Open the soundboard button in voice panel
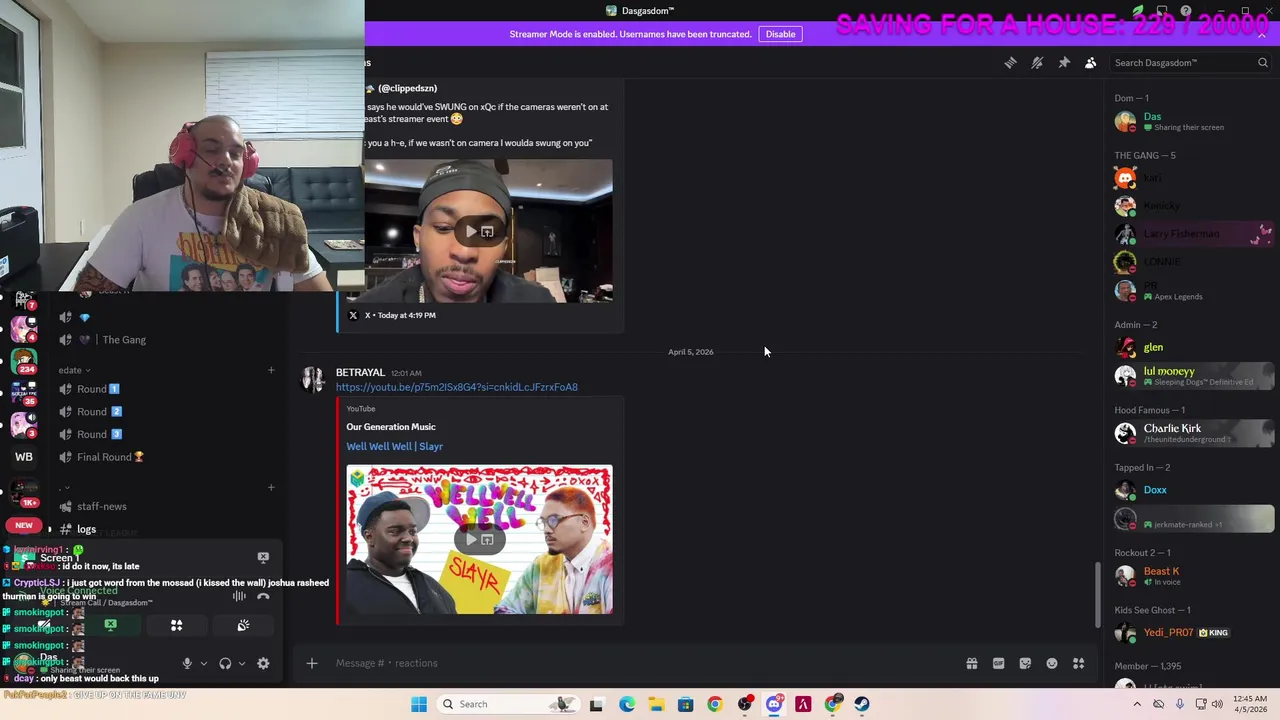Image resolution: width=1280 pixels, height=720 pixels. 243,626
